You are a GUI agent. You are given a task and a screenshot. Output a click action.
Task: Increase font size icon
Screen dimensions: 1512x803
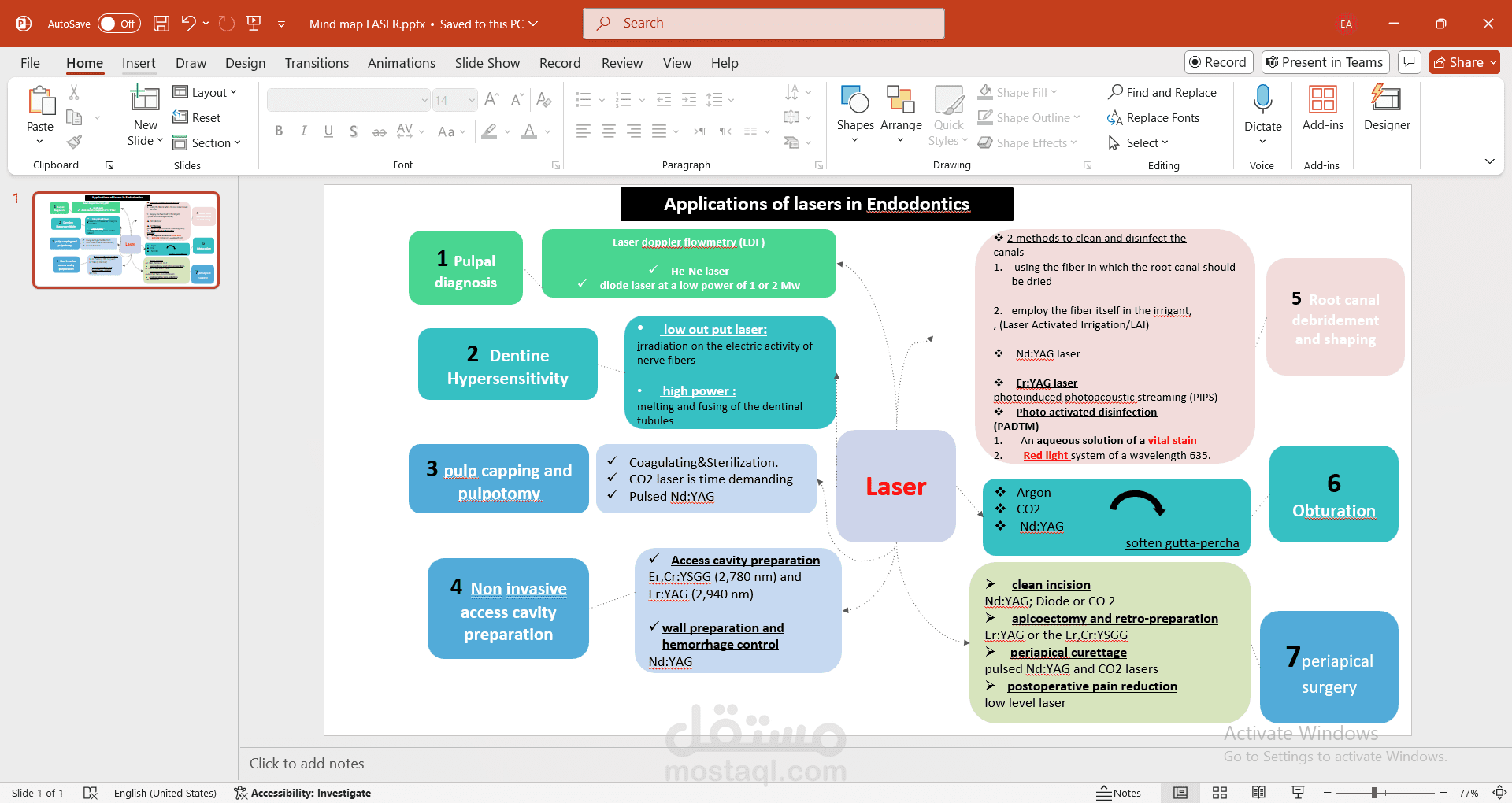coord(492,99)
